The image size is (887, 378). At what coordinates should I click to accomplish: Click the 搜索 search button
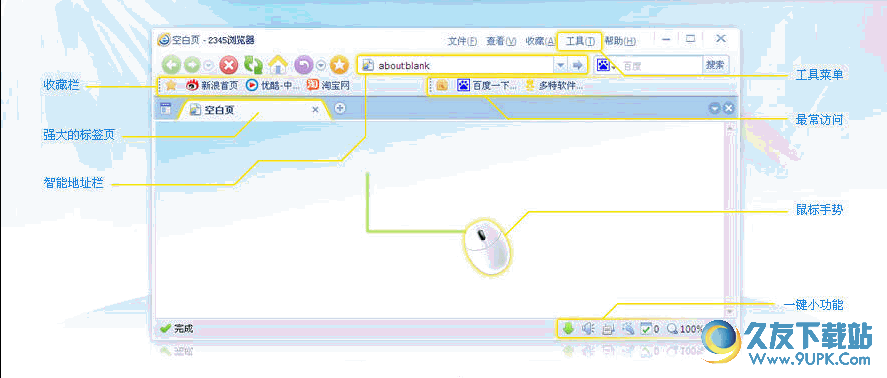(x=715, y=65)
